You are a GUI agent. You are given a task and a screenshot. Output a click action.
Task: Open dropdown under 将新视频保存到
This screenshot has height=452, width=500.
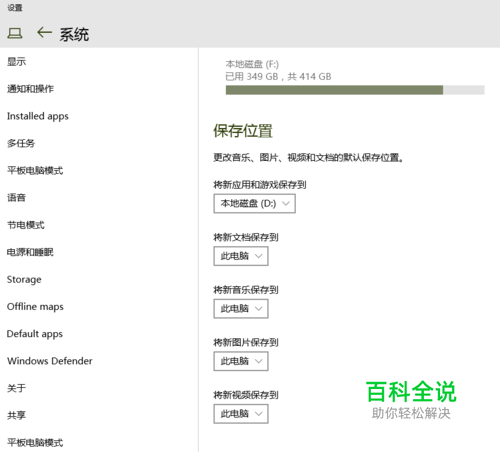(241, 414)
